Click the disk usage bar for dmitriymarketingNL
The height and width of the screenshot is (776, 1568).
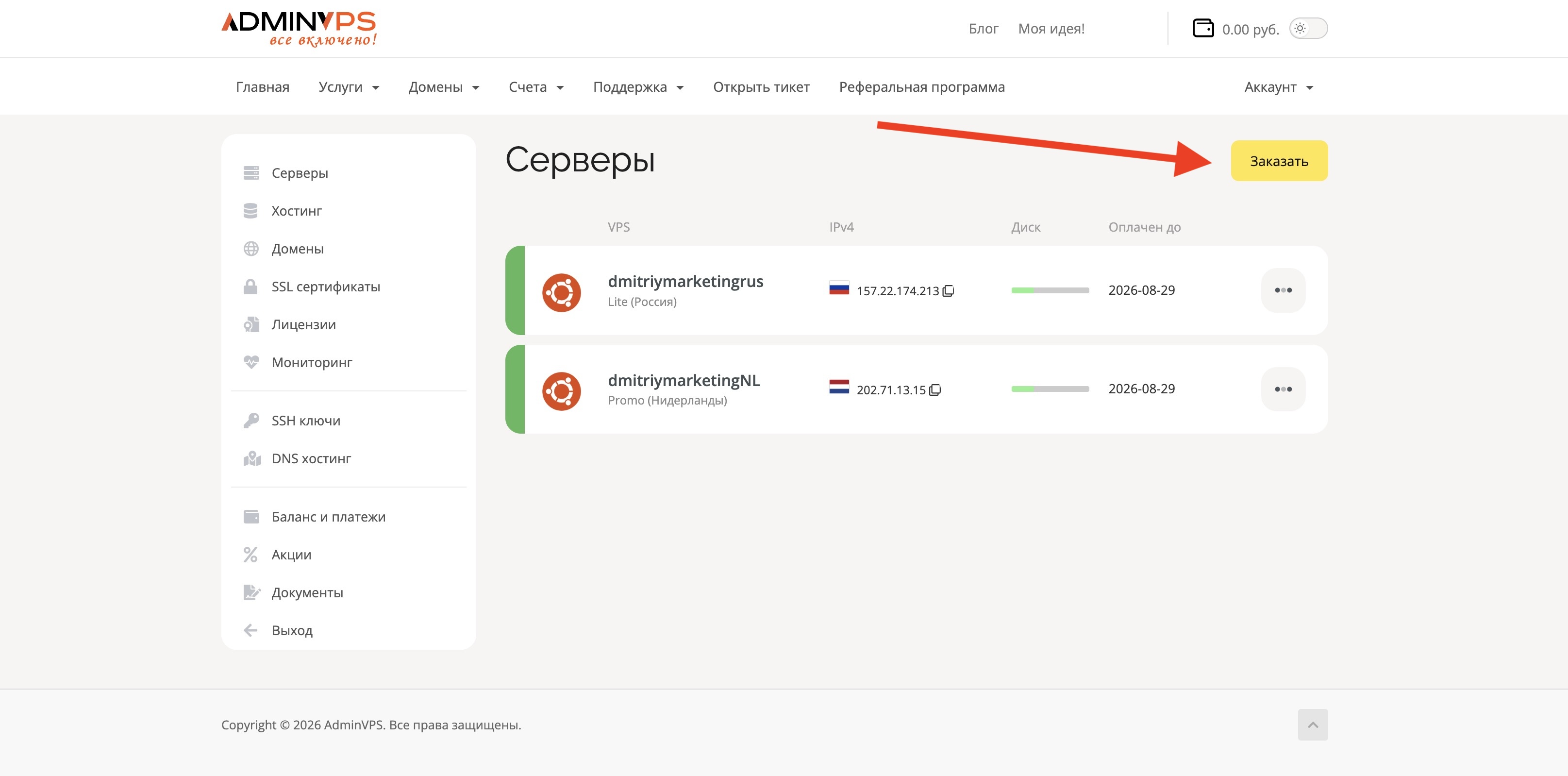click(1050, 389)
